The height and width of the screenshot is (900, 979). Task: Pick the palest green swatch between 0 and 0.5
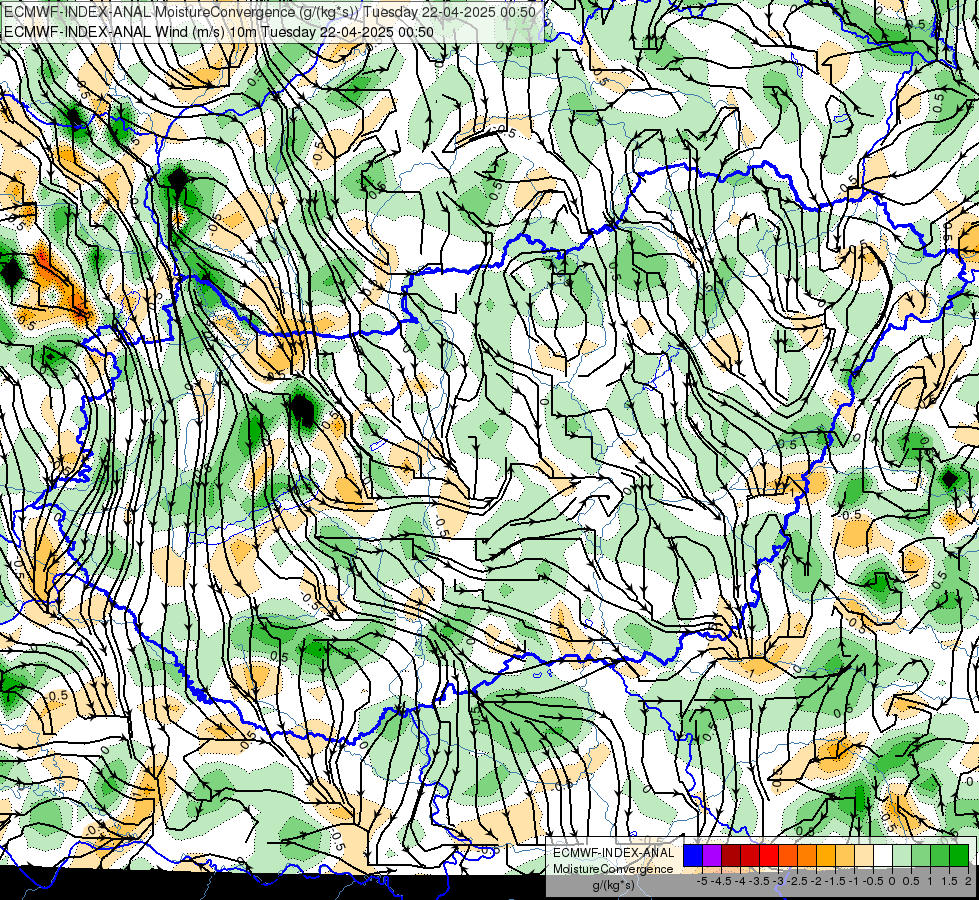(902, 856)
